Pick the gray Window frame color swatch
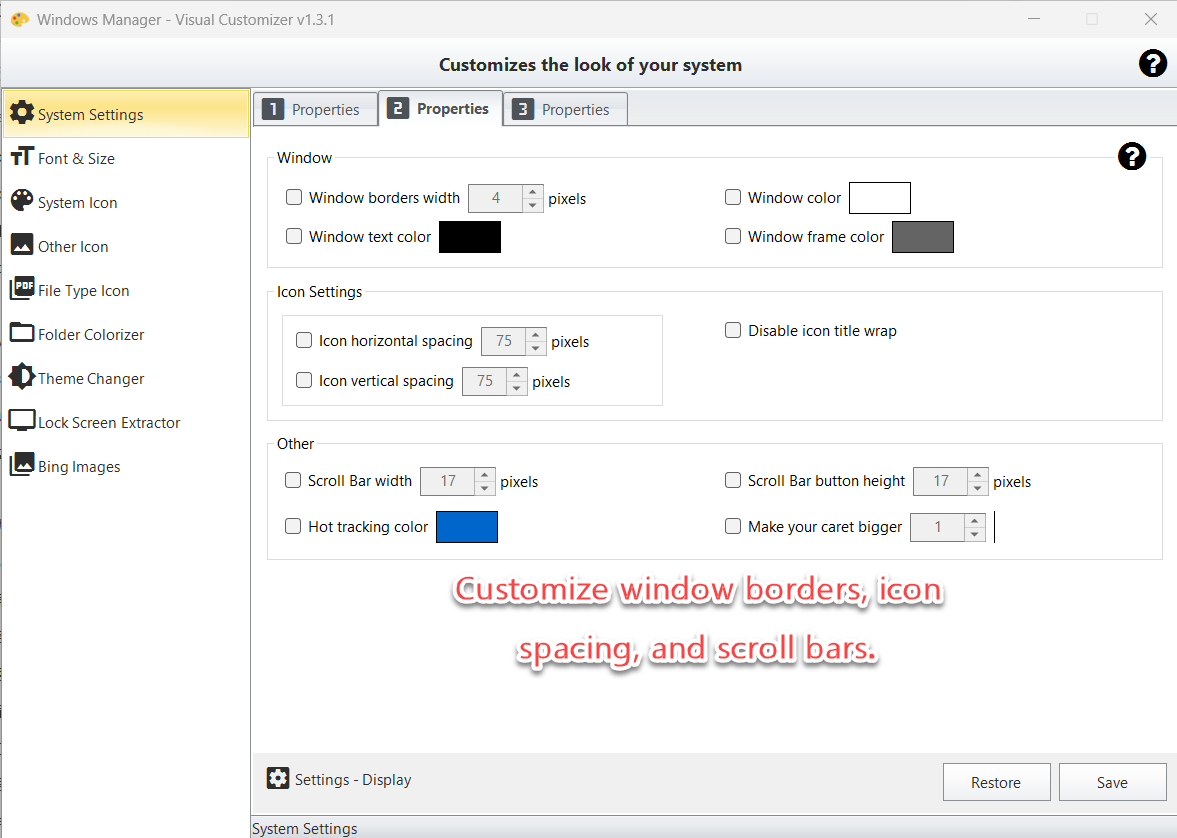 coord(923,237)
